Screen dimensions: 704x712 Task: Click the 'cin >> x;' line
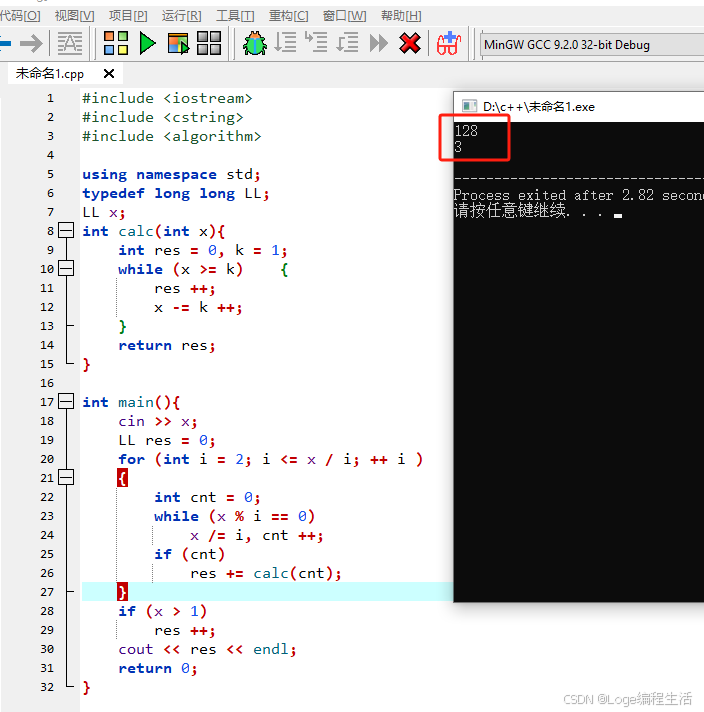(158, 421)
